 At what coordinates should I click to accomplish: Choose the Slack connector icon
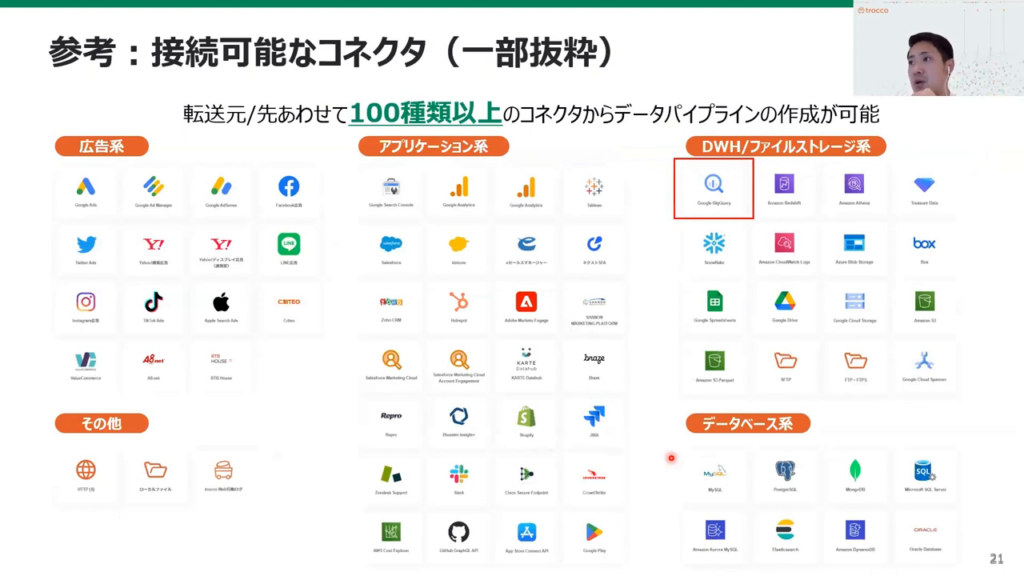pyautogui.click(x=459, y=474)
